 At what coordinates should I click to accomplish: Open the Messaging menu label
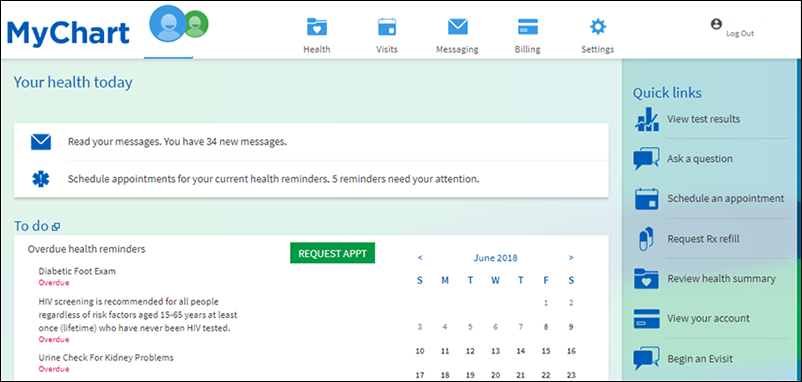coord(457,50)
